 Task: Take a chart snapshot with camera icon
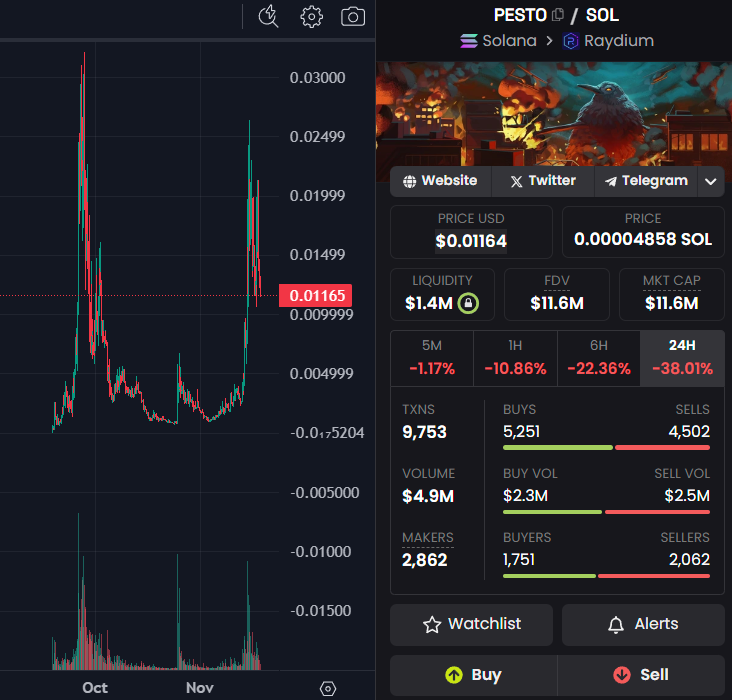coord(353,17)
